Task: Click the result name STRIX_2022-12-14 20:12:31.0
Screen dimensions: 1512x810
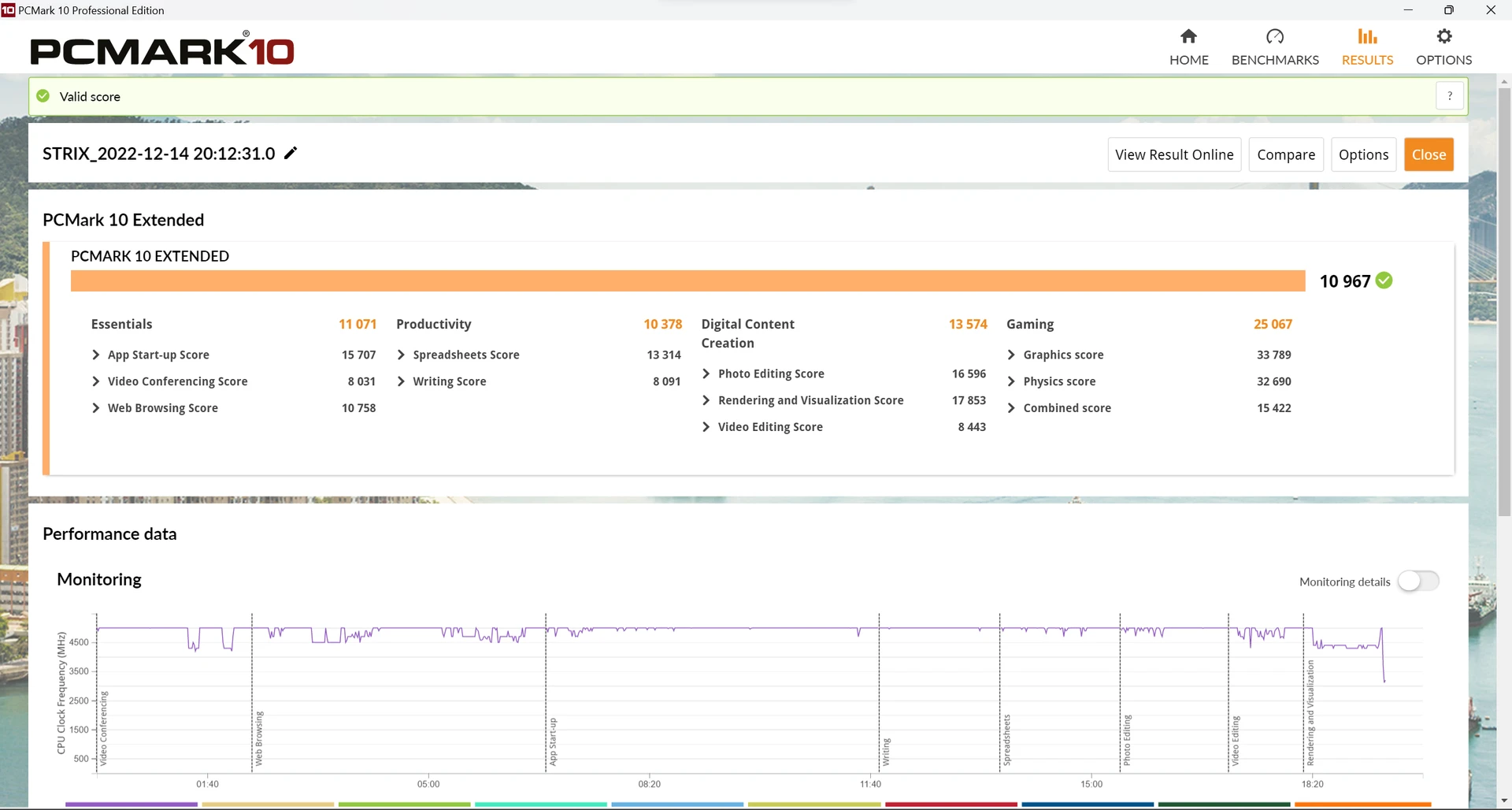Action: [159, 154]
